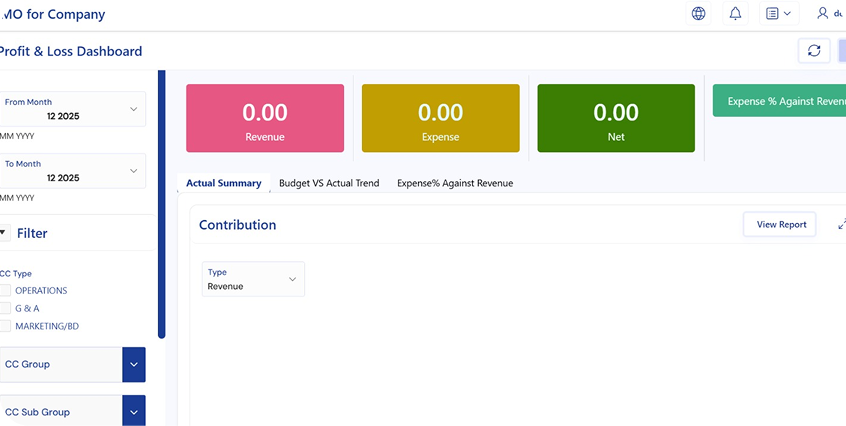Screen dimensions: 846x426
Task: Tick the OPERATIONS checkbox
Action: (x=5, y=291)
